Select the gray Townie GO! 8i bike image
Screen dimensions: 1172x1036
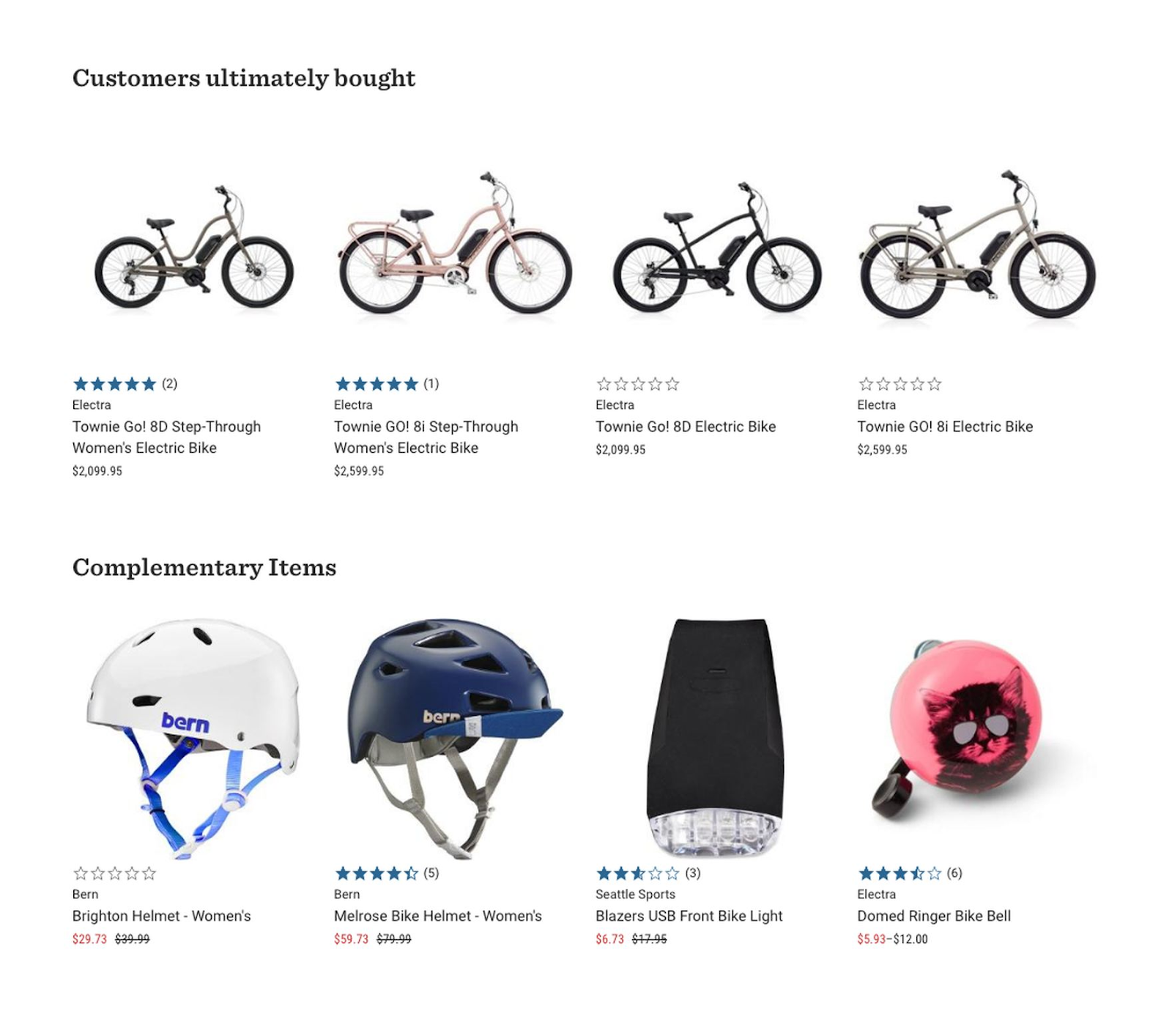[977, 244]
